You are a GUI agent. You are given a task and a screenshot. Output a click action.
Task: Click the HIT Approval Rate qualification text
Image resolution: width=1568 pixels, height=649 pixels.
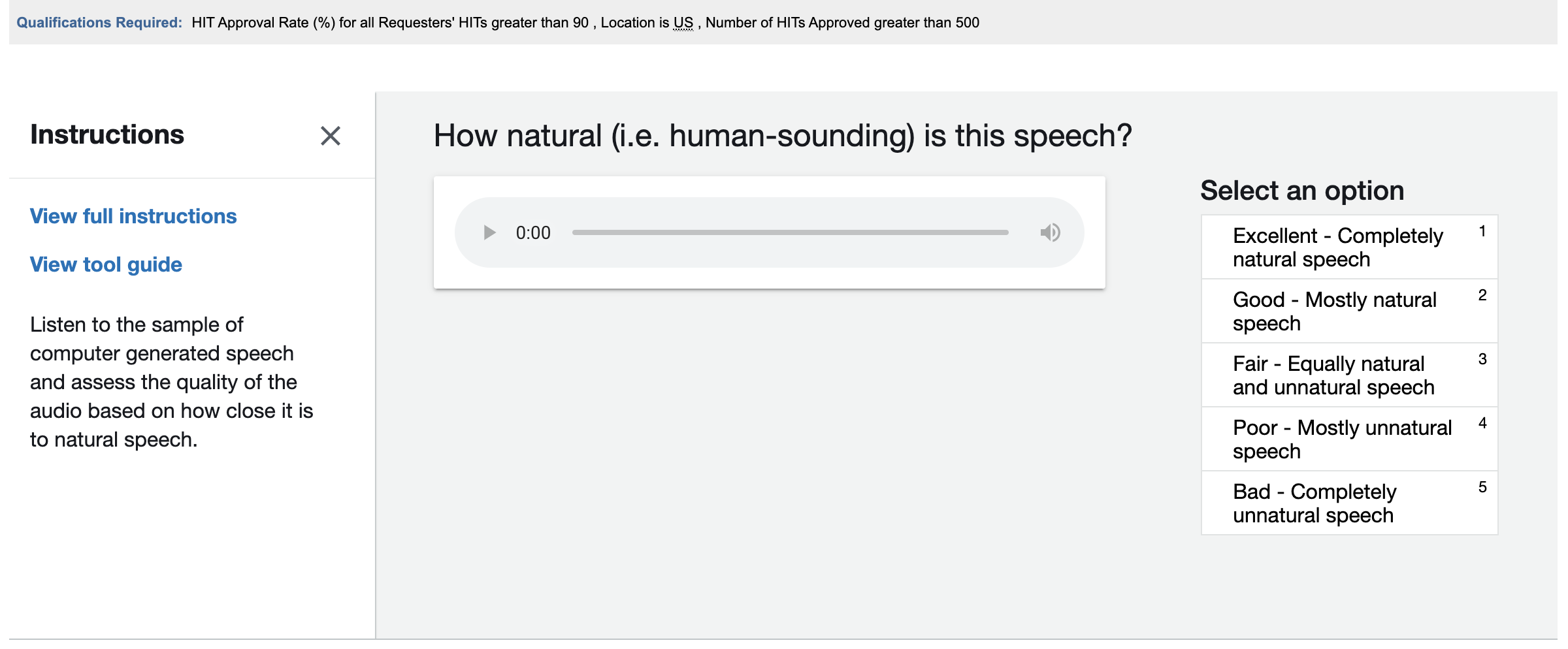(x=389, y=23)
